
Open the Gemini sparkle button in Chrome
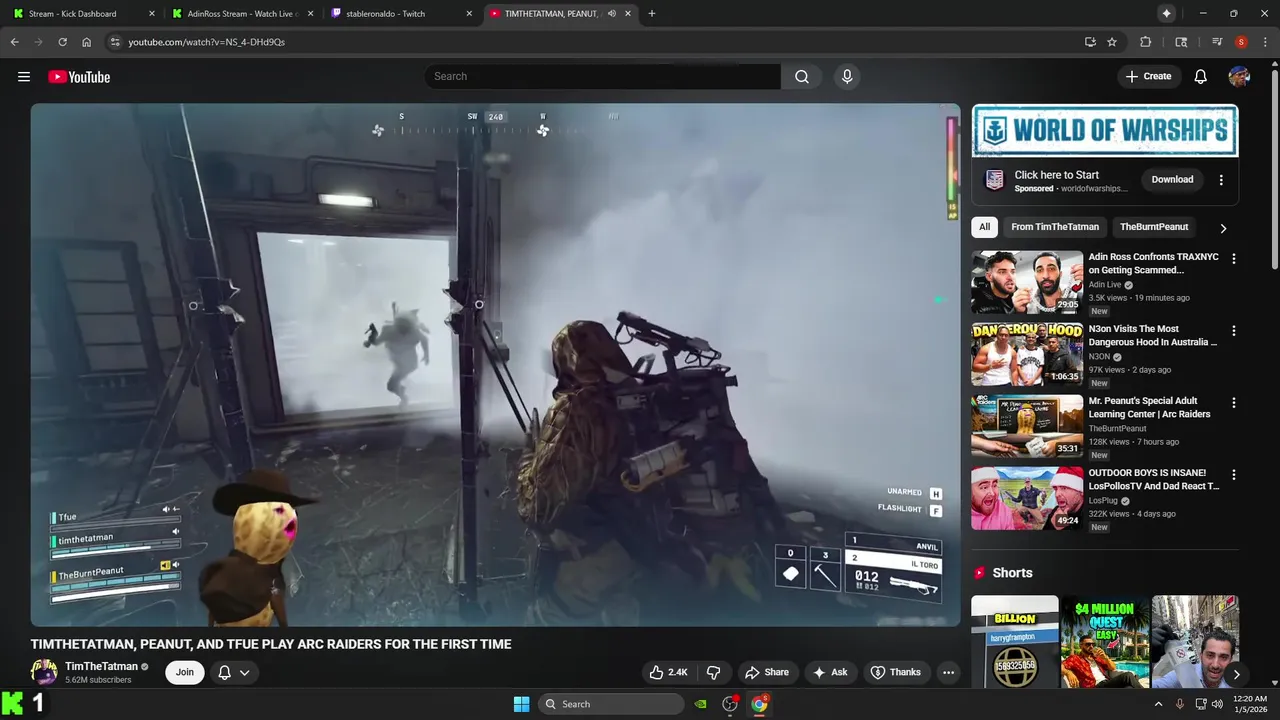[1166, 14]
